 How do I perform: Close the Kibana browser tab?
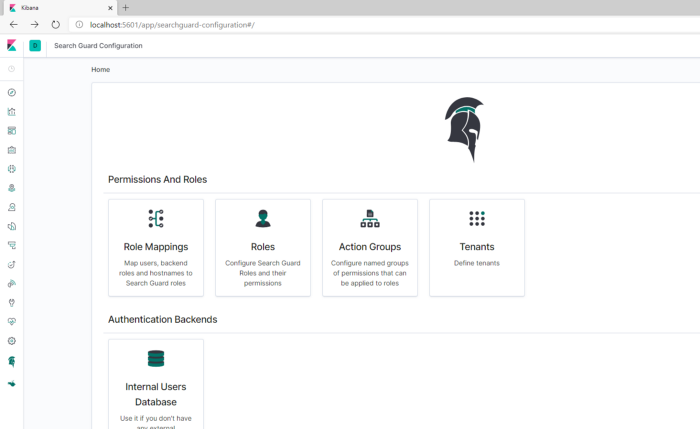110,8
